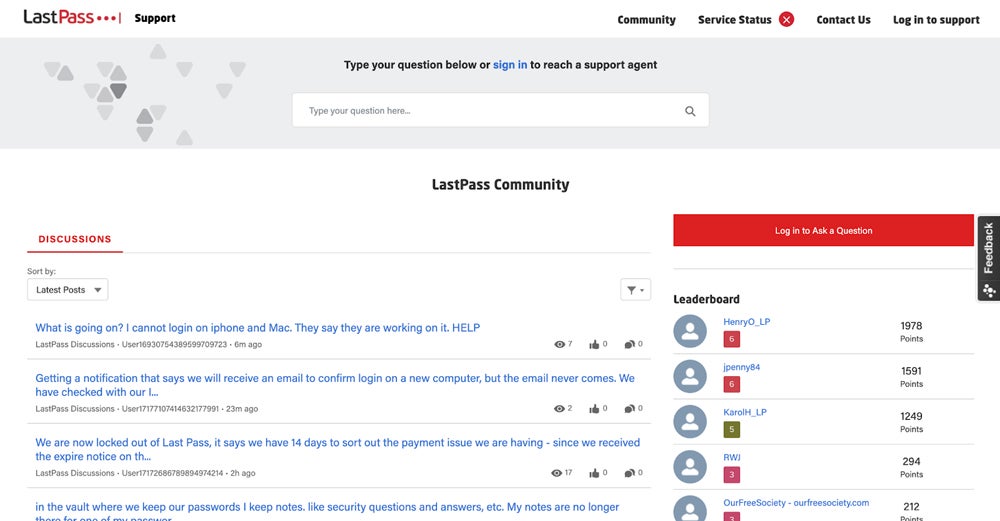Open the Feedback side tab
The image size is (1000, 521).
point(988,257)
